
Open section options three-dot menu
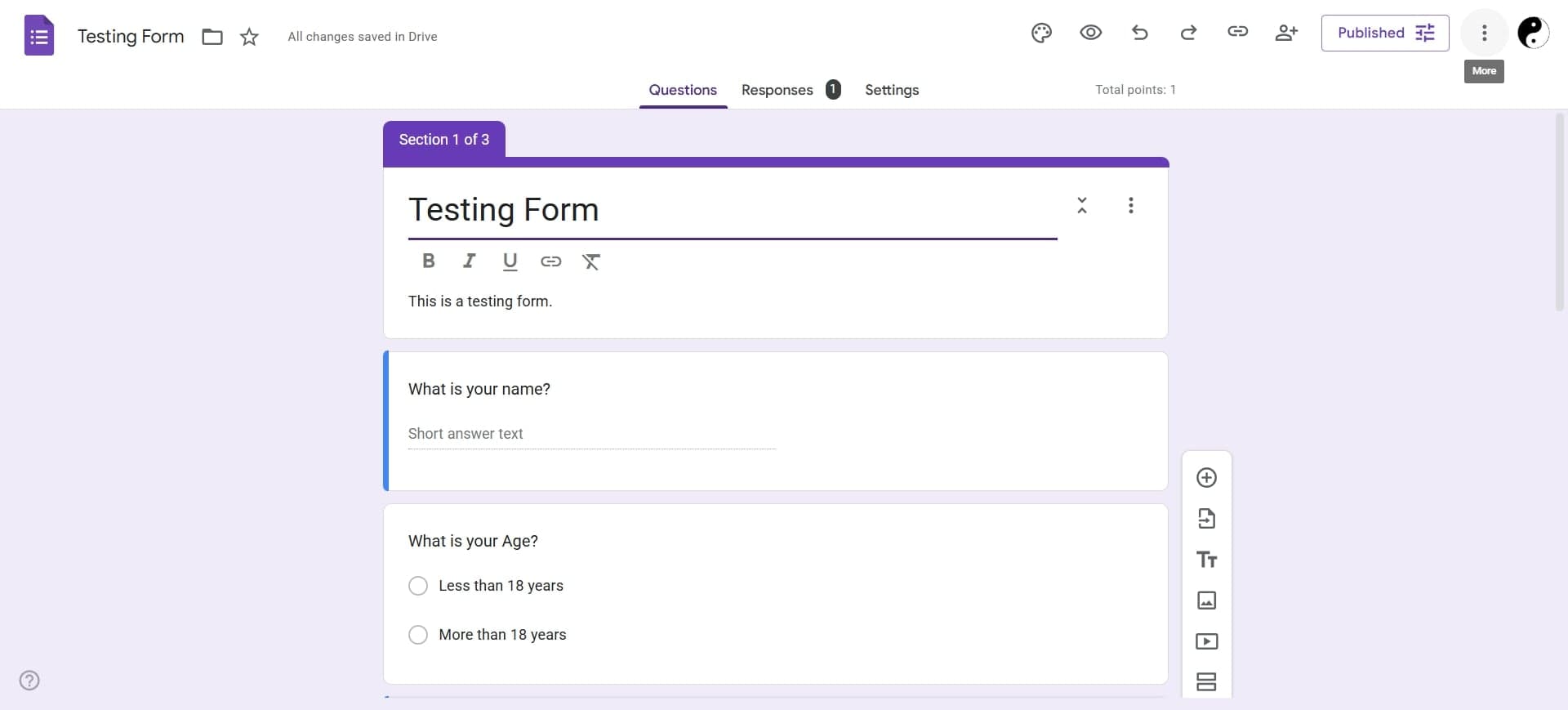[x=1130, y=205]
